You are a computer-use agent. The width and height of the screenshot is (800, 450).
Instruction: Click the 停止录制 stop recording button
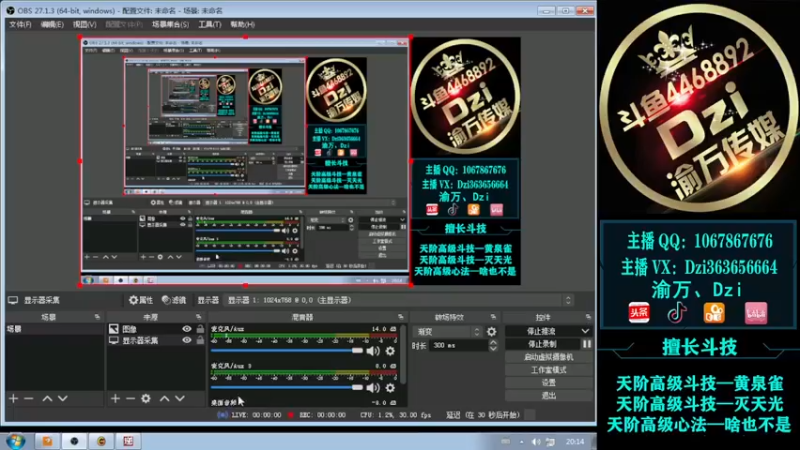tap(542, 344)
